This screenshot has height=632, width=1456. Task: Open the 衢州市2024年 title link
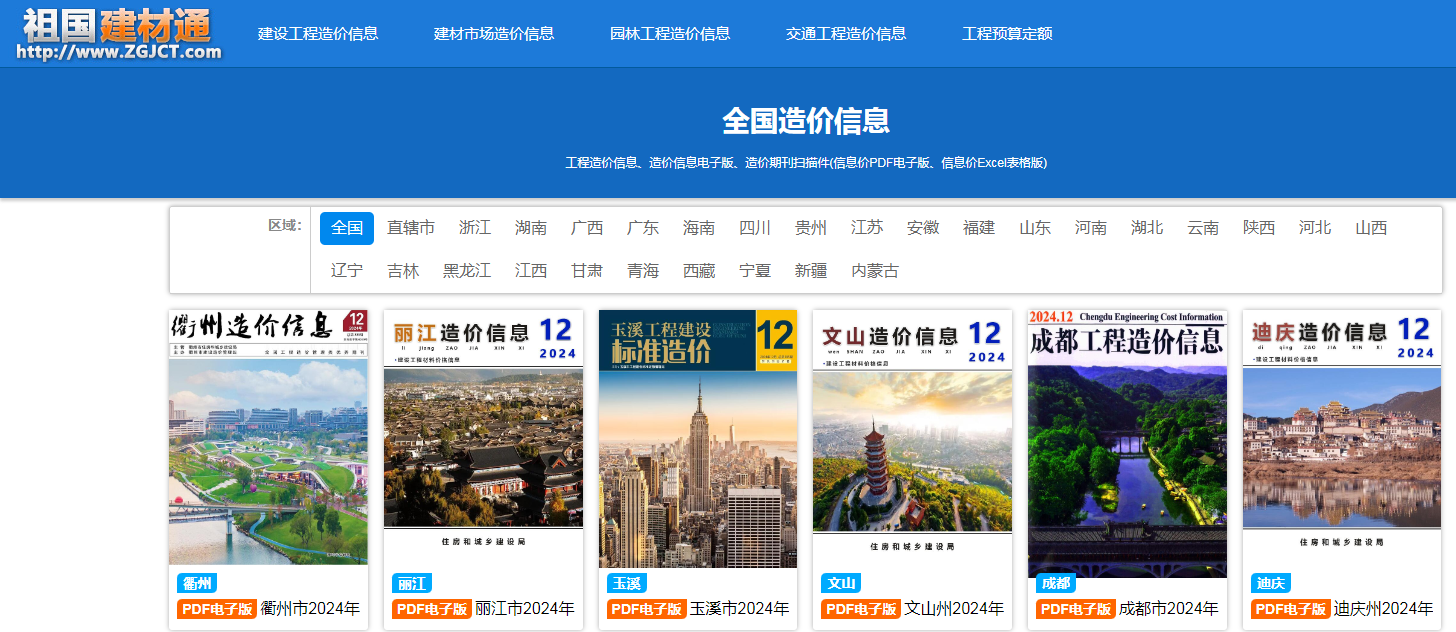tap(310, 608)
